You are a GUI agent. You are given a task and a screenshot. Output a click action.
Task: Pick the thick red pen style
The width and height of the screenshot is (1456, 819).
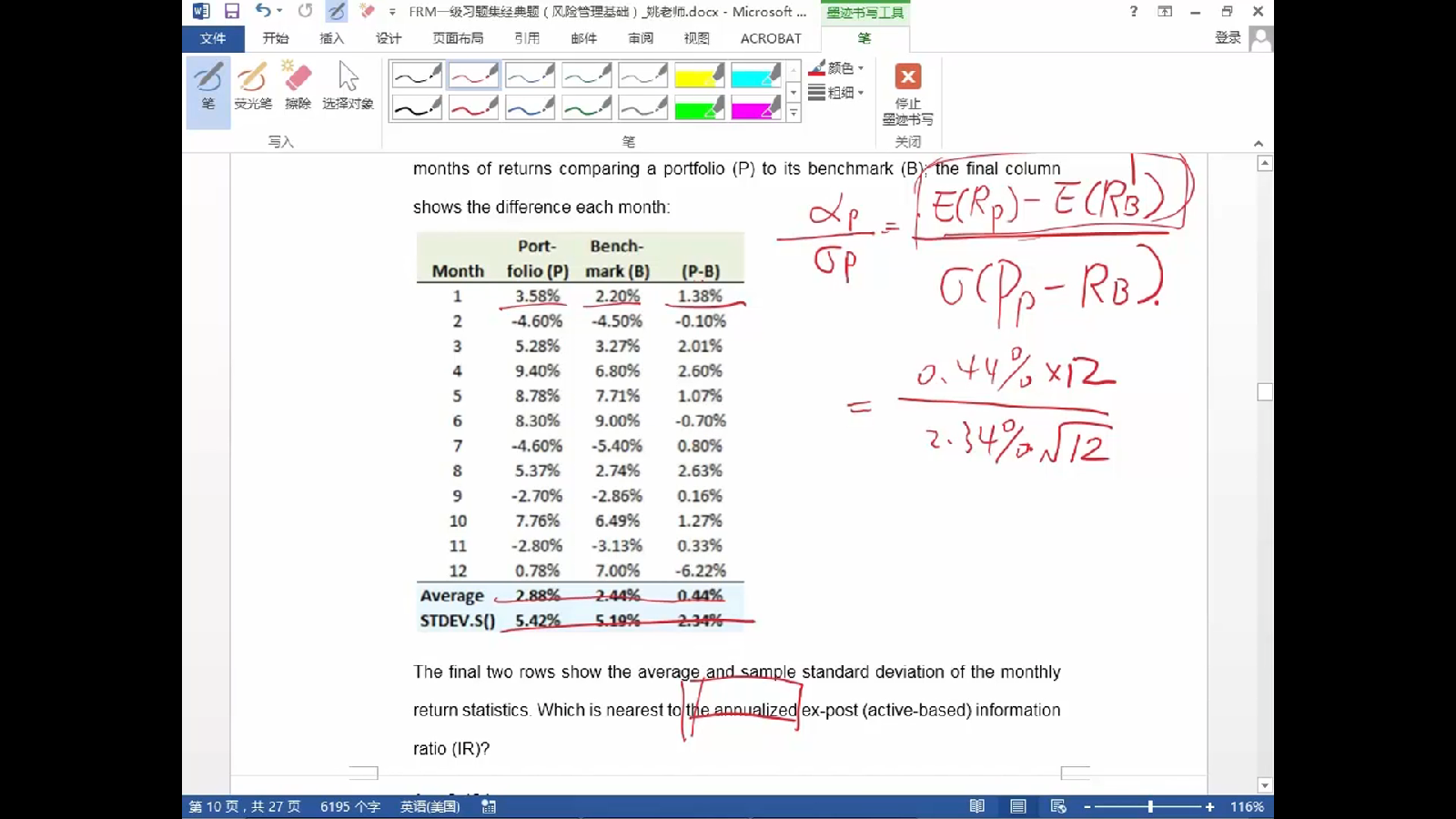(473, 107)
